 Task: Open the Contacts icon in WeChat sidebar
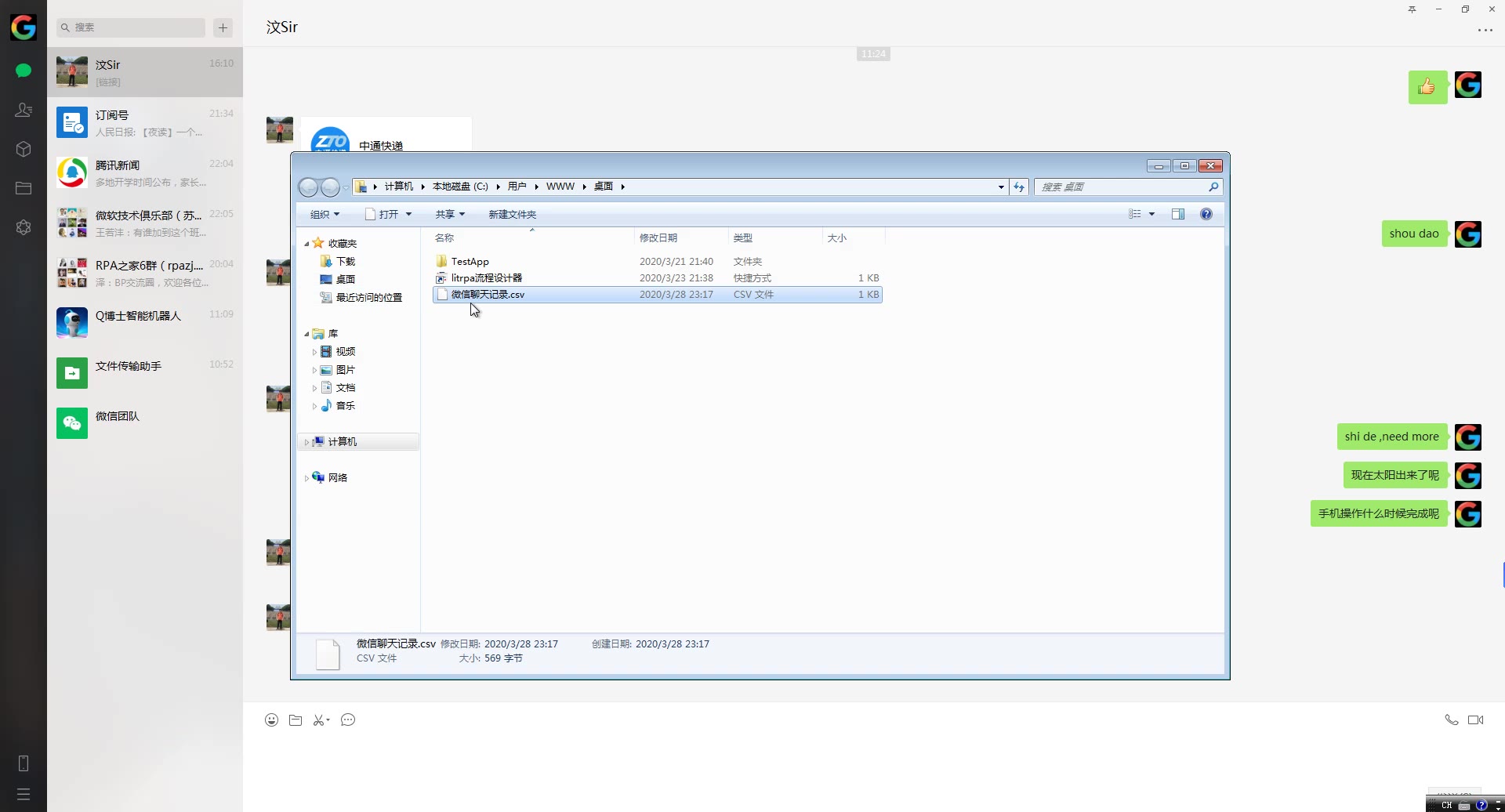click(x=24, y=110)
